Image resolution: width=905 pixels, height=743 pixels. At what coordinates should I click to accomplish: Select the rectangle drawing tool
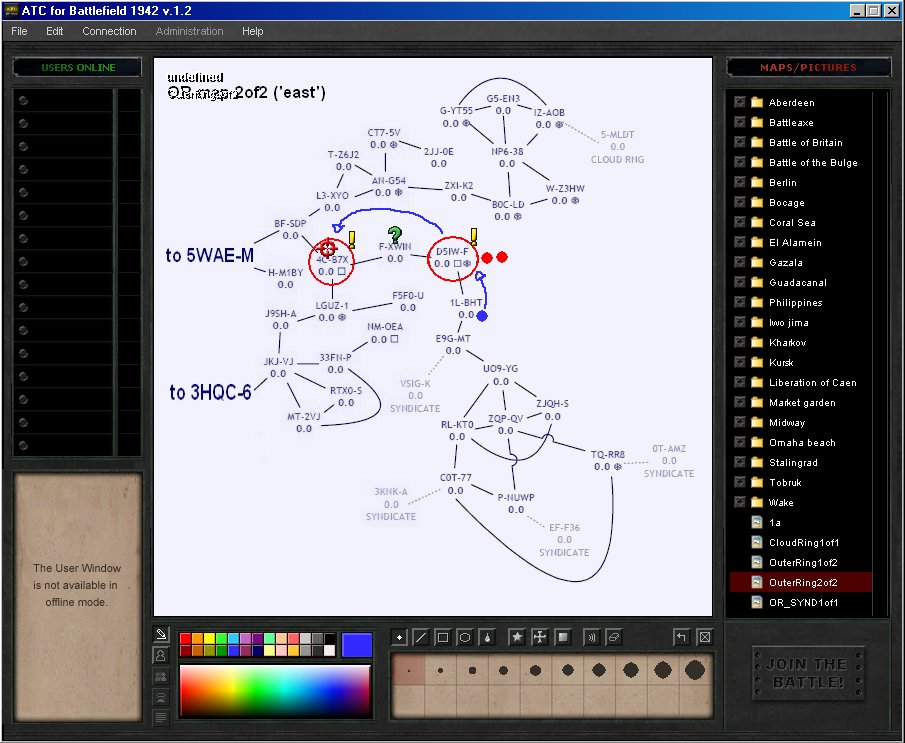[x=443, y=637]
